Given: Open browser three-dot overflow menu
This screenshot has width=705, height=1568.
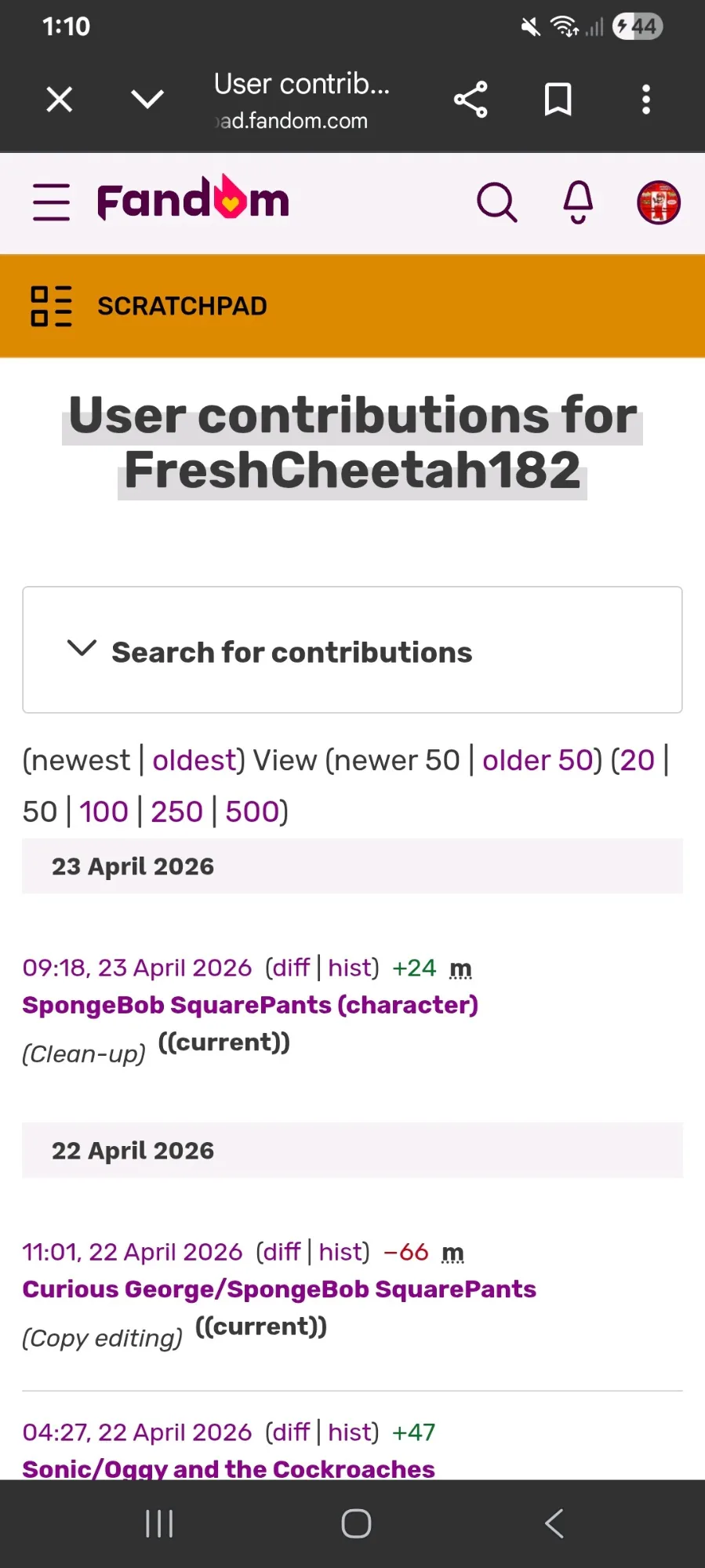Looking at the screenshot, I should pos(645,100).
